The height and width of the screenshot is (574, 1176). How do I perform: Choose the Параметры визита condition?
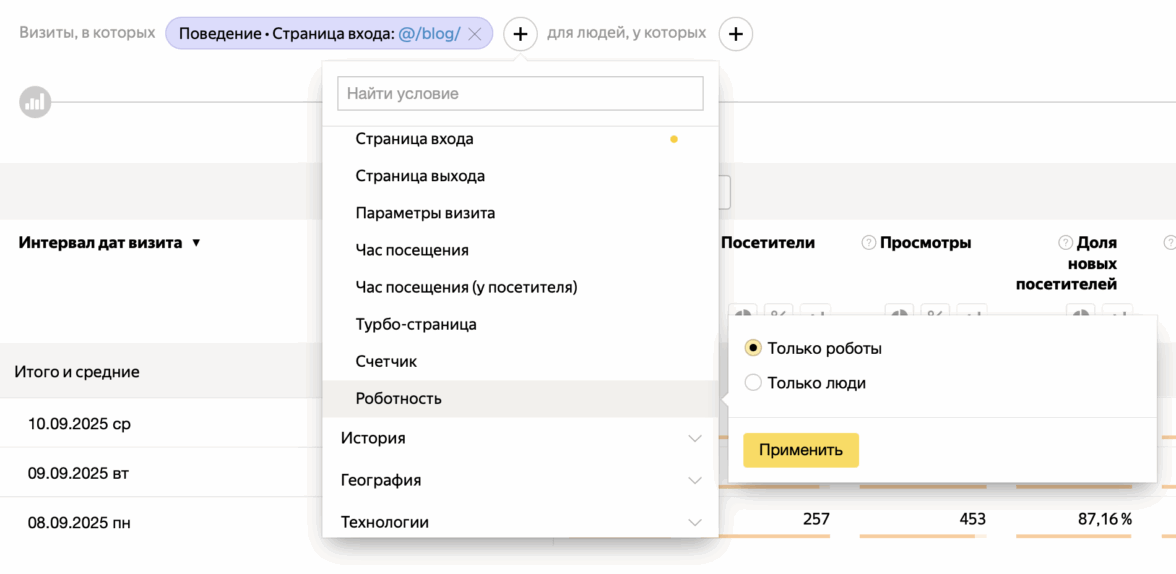[x=425, y=213]
